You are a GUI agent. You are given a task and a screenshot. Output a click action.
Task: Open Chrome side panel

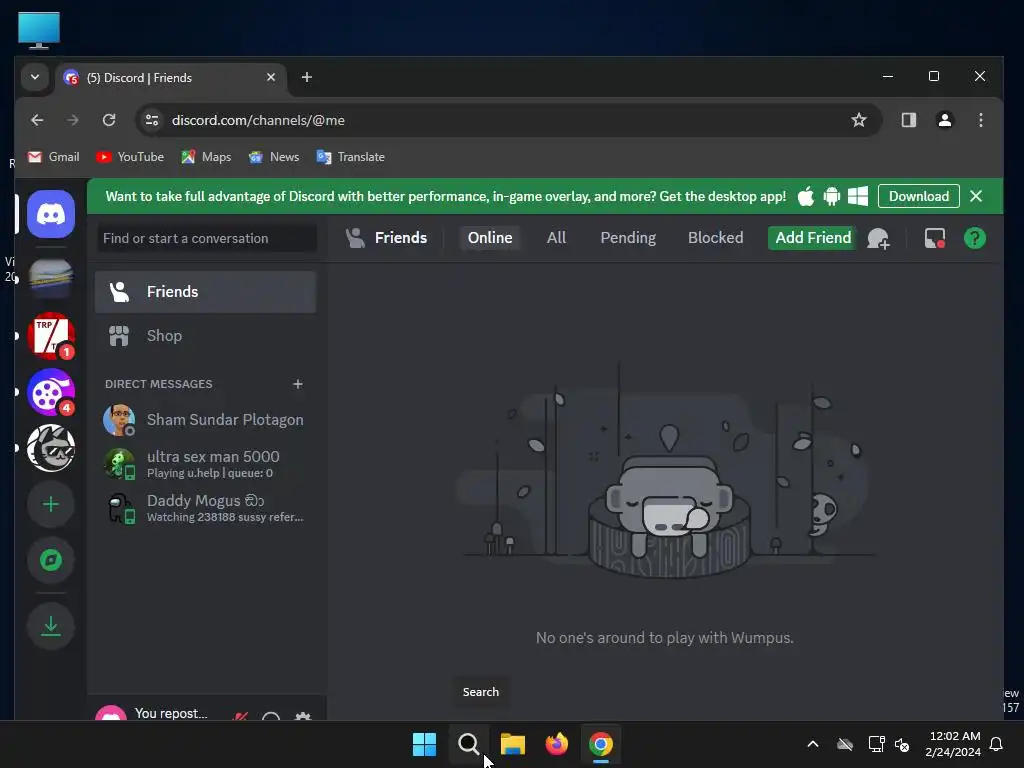[x=908, y=120]
